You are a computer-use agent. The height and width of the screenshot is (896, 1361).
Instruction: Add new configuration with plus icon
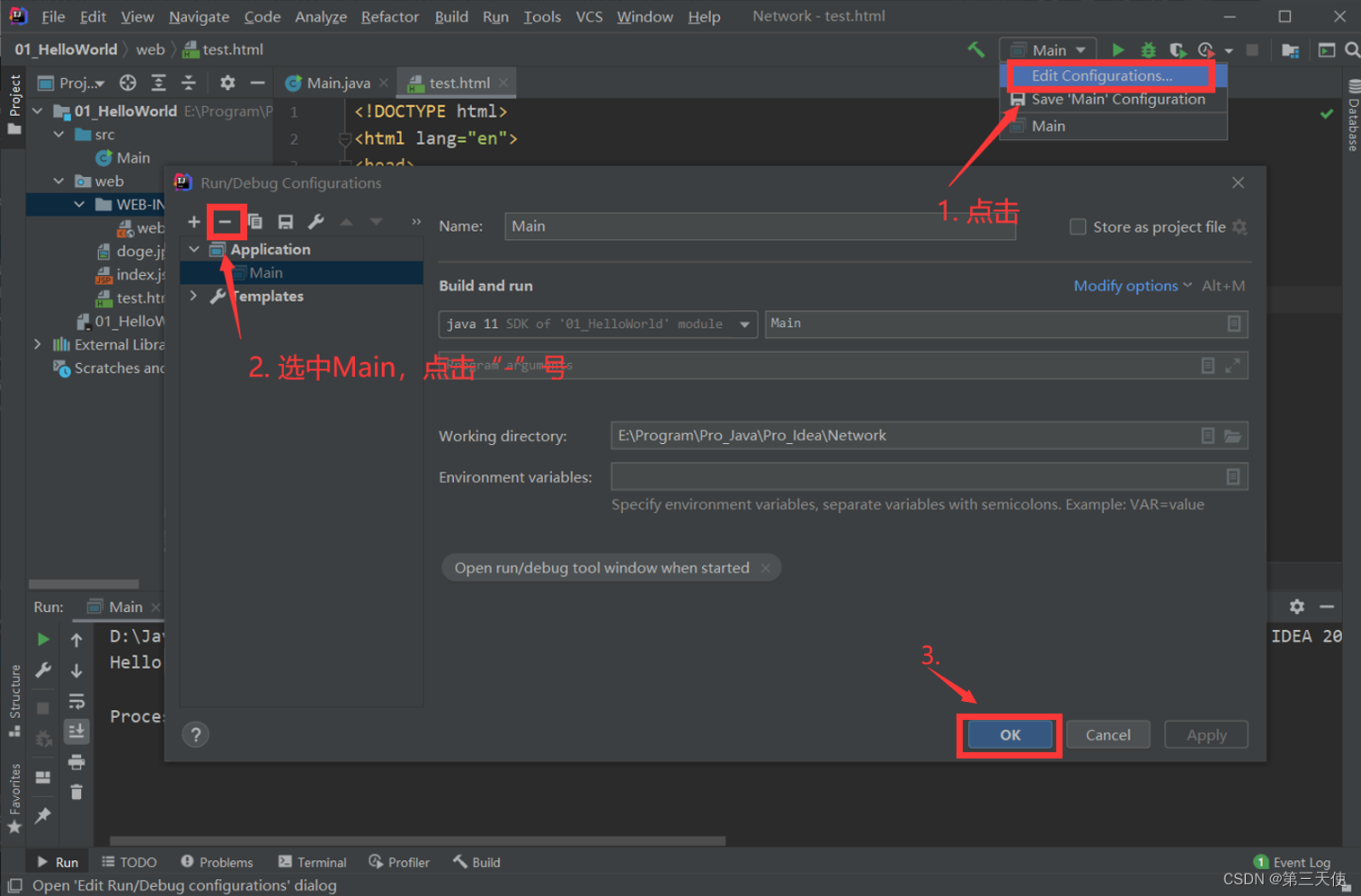tap(194, 222)
